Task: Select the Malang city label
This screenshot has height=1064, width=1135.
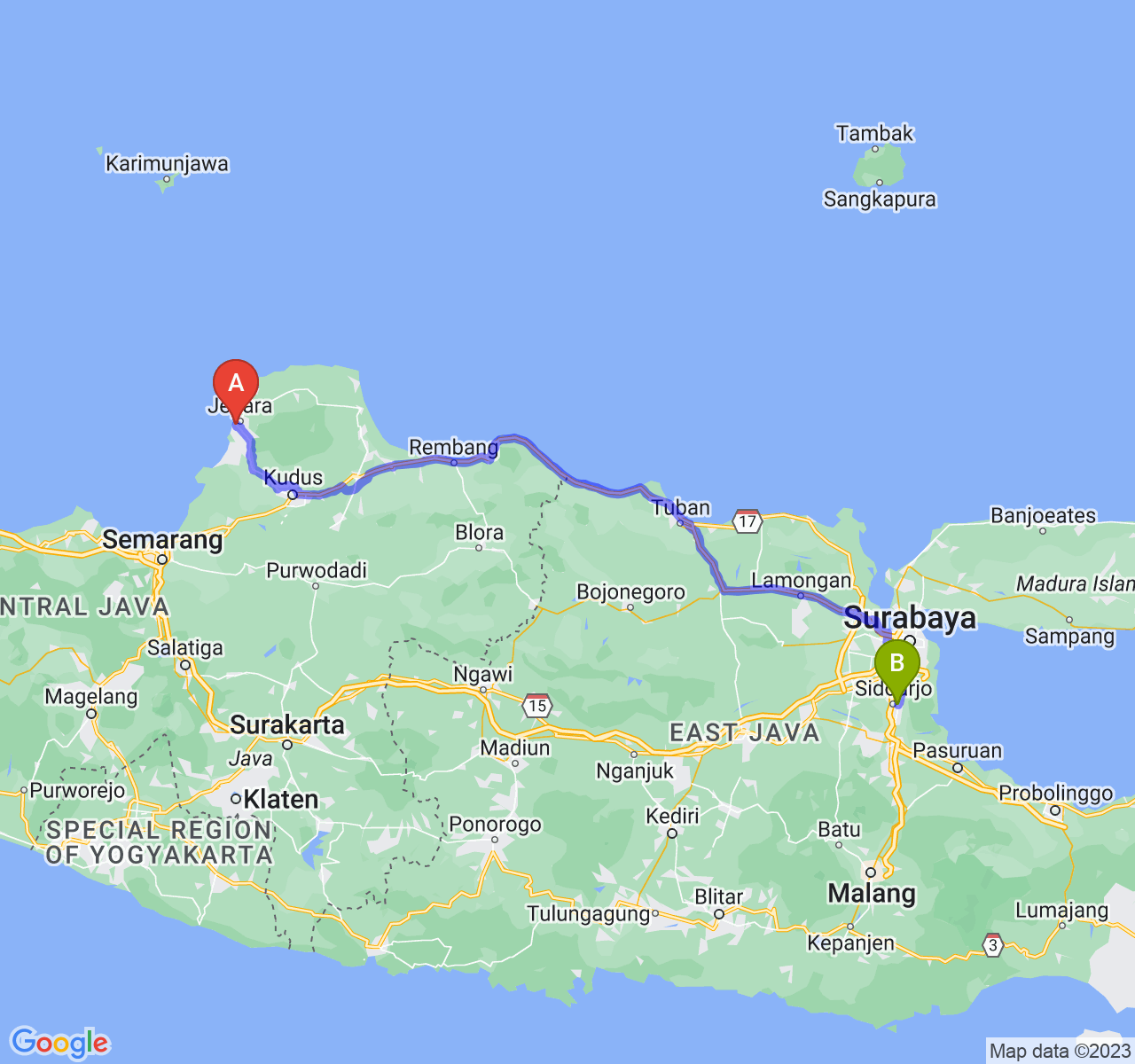Action: tap(872, 893)
